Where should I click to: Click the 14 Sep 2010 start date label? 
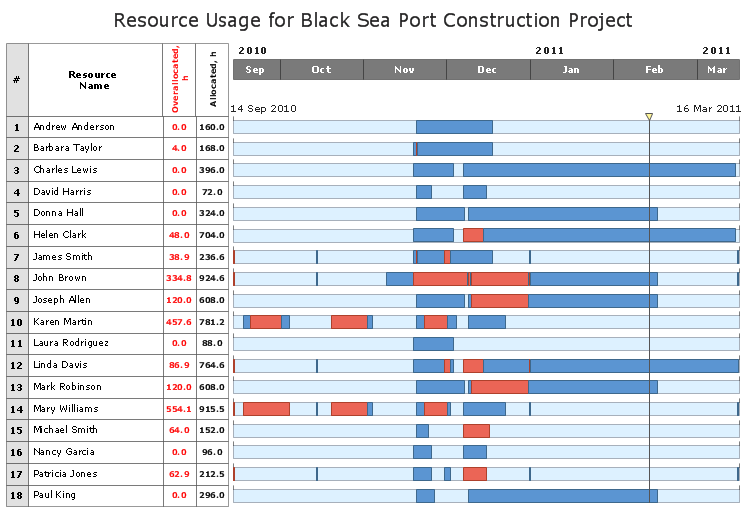(263, 109)
